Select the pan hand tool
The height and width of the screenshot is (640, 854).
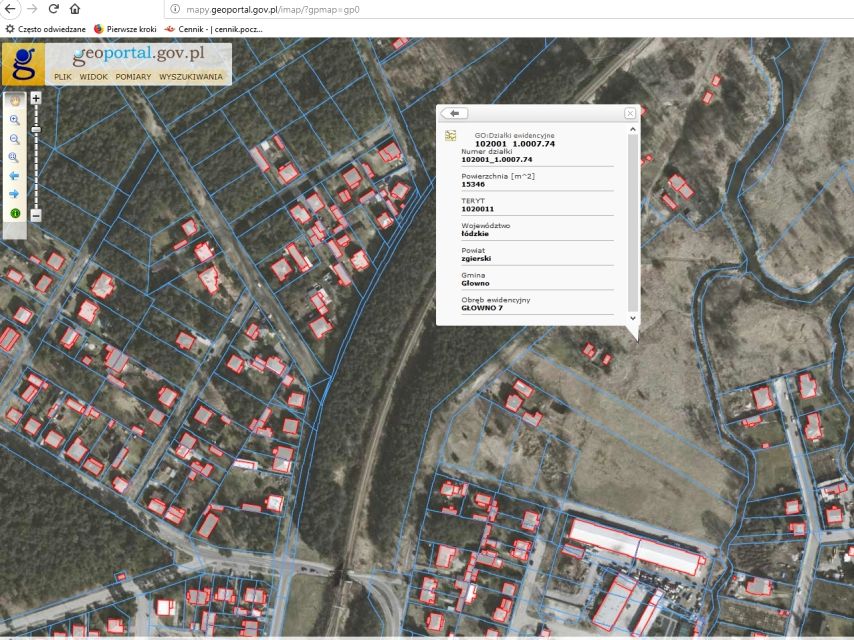click(x=14, y=101)
